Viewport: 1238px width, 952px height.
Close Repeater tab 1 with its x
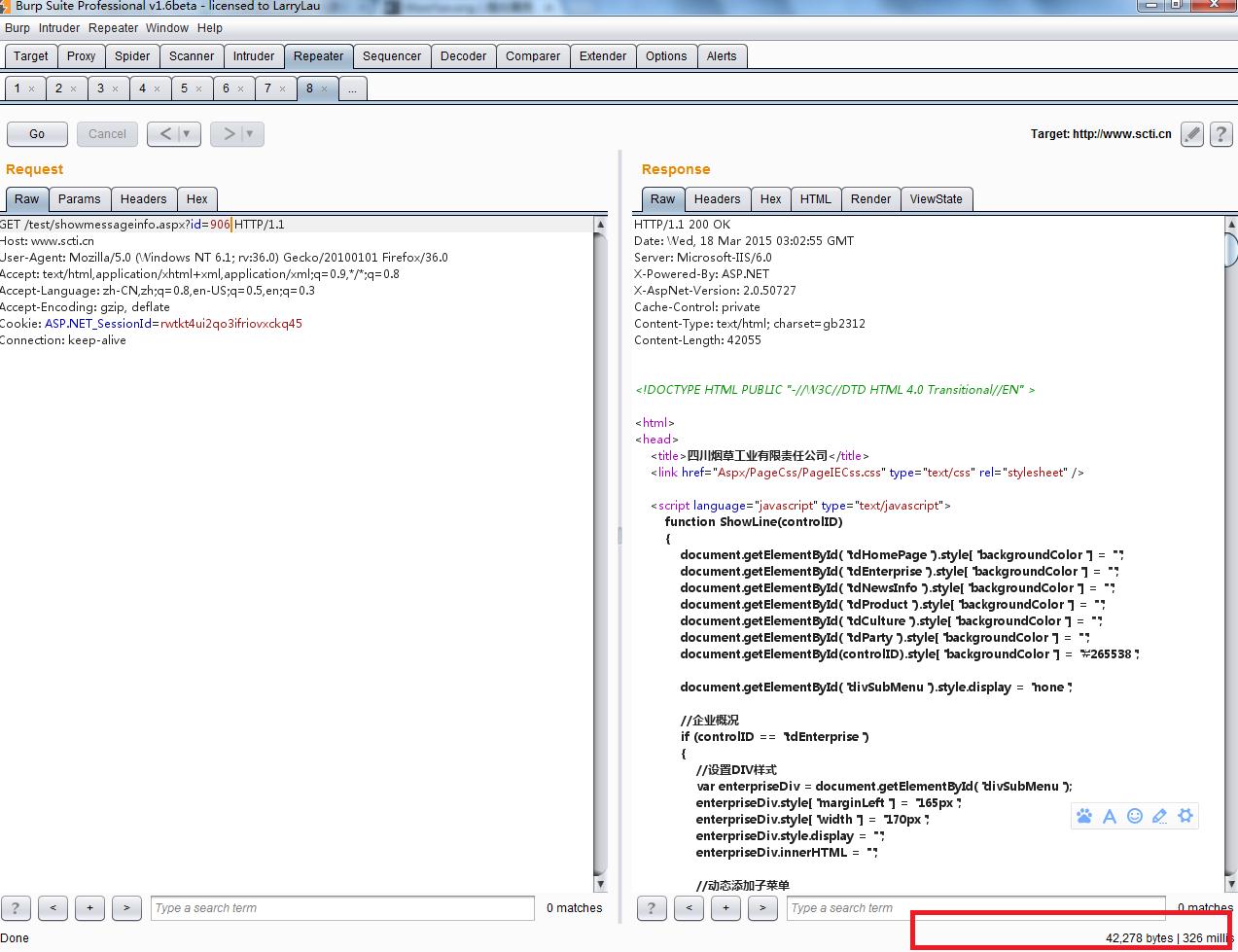[x=31, y=88]
